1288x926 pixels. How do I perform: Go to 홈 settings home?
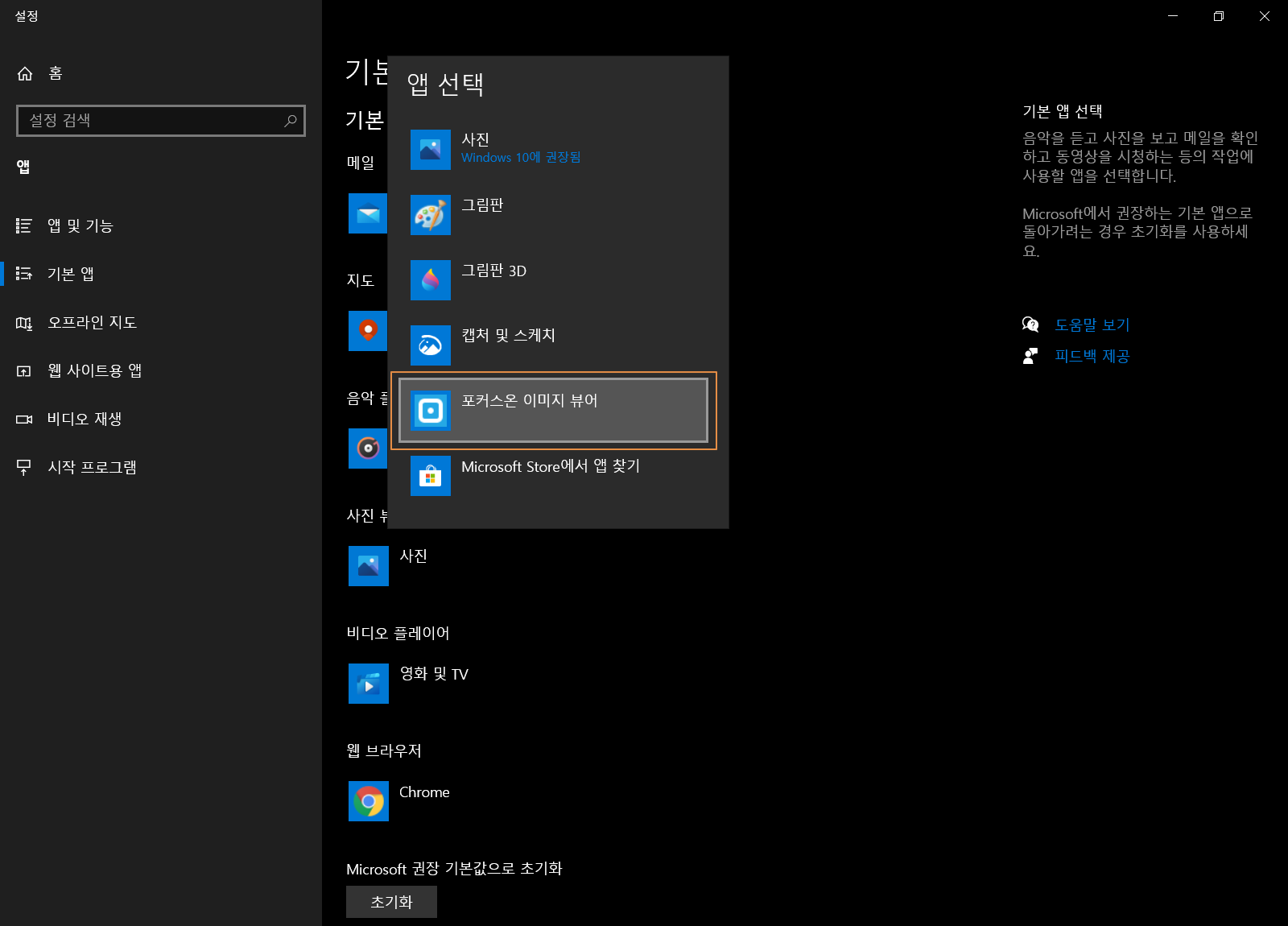[x=161, y=73]
